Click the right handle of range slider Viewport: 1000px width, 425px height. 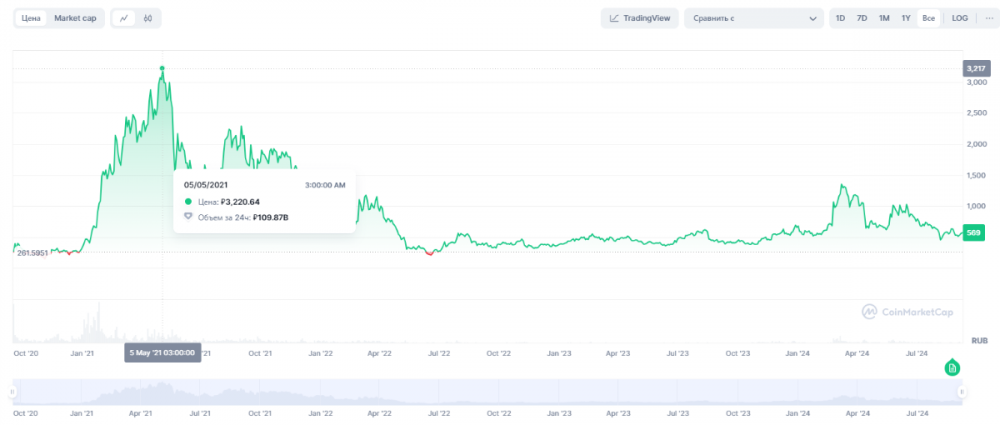pyautogui.click(x=964, y=392)
